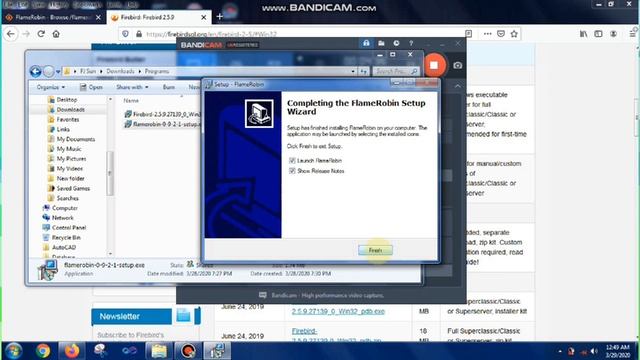Open Share with dropdown in Explorer
This screenshot has height=360, width=640.
click(132, 87)
